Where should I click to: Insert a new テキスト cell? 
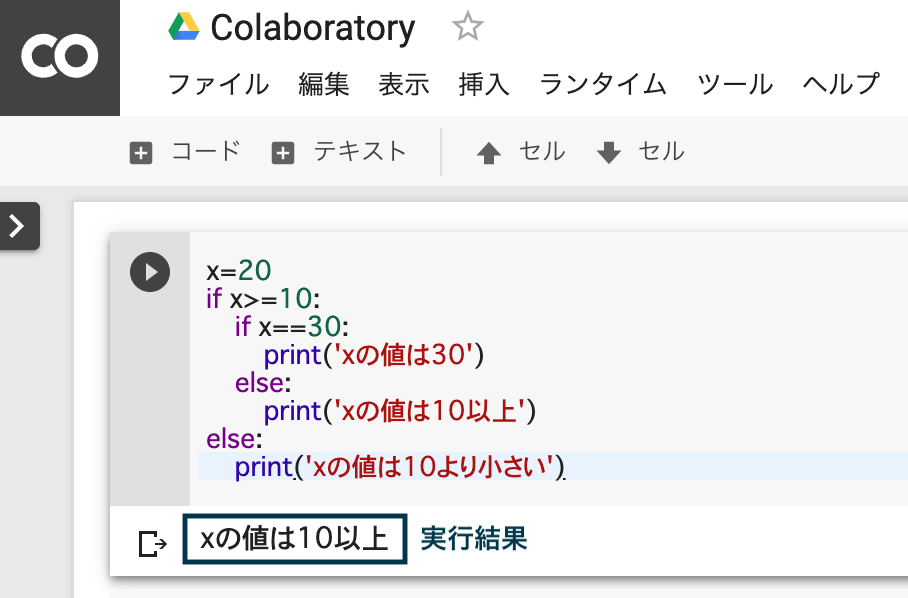[339, 152]
